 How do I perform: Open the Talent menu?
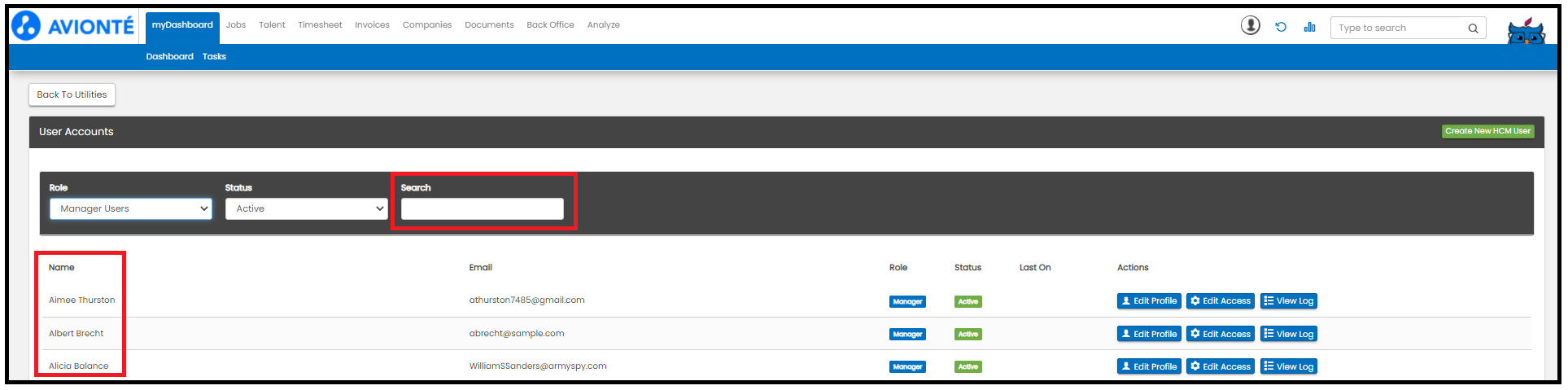272,25
